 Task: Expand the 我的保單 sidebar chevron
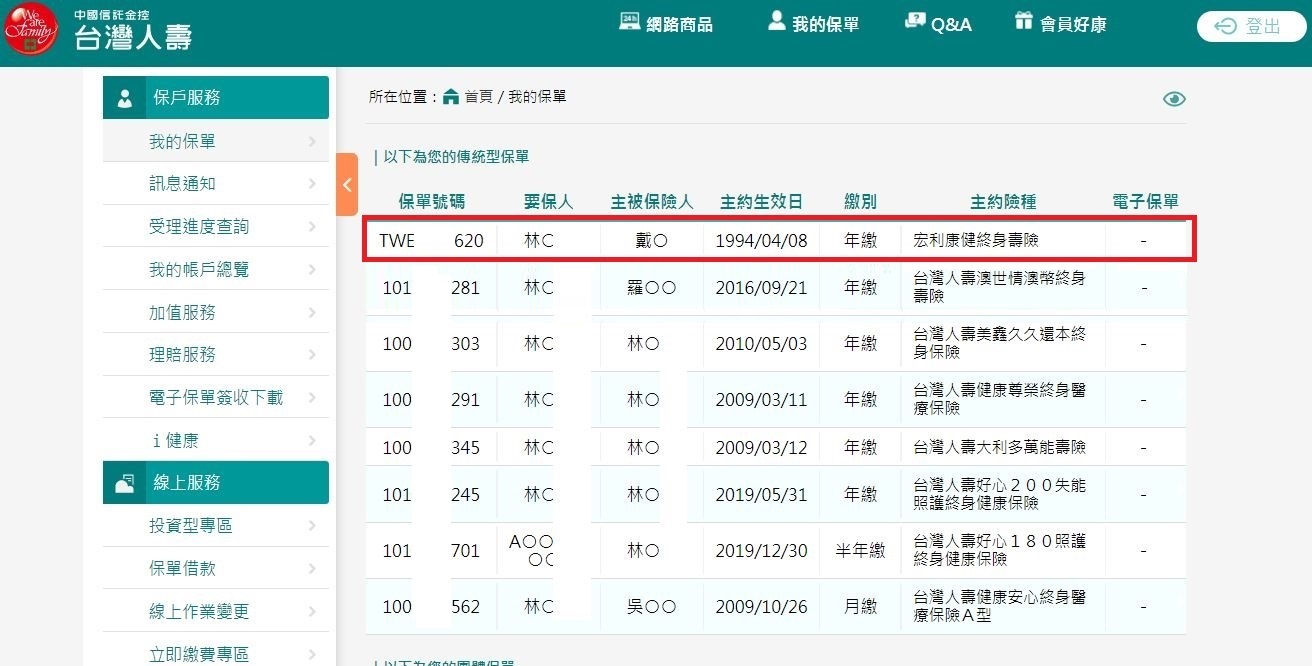(x=313, y=142)
